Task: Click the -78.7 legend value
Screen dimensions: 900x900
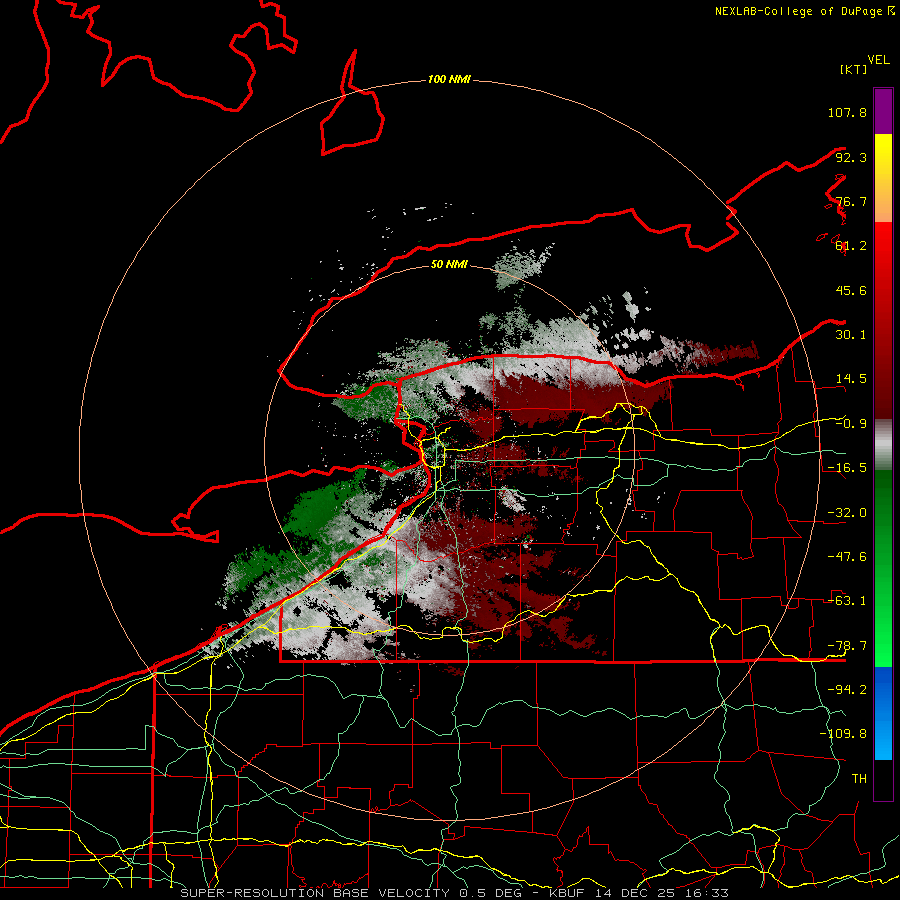Action: pyautogui.click(x=847, y=646)
